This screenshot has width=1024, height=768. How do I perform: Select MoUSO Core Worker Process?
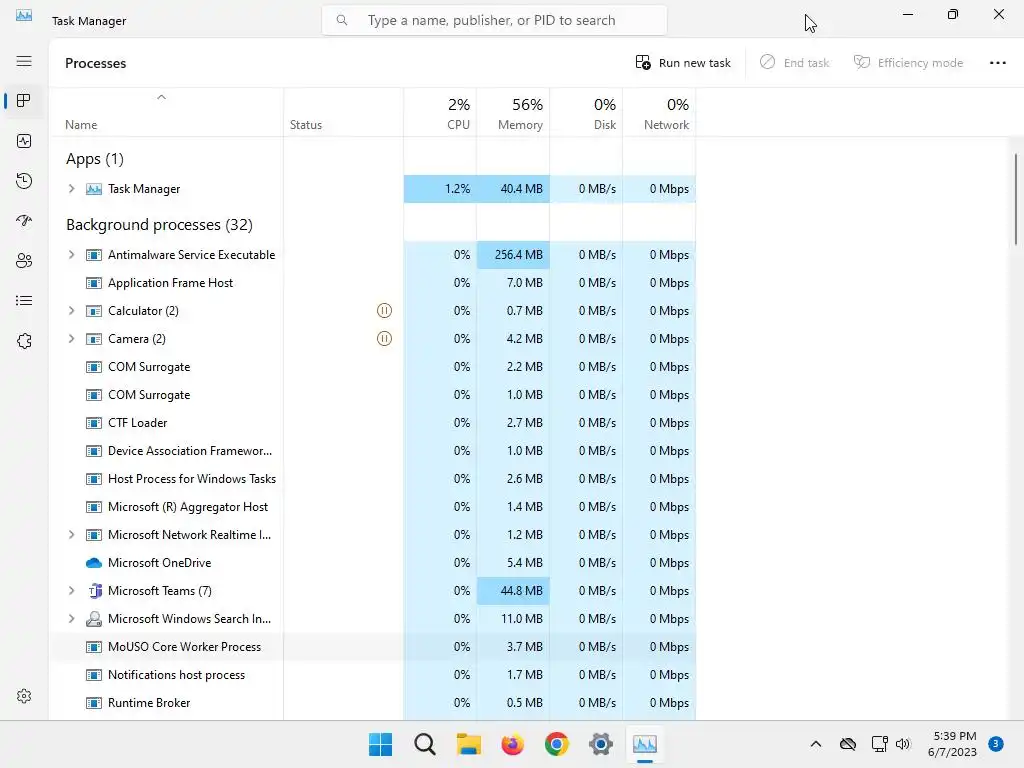(x=372, y=647)
